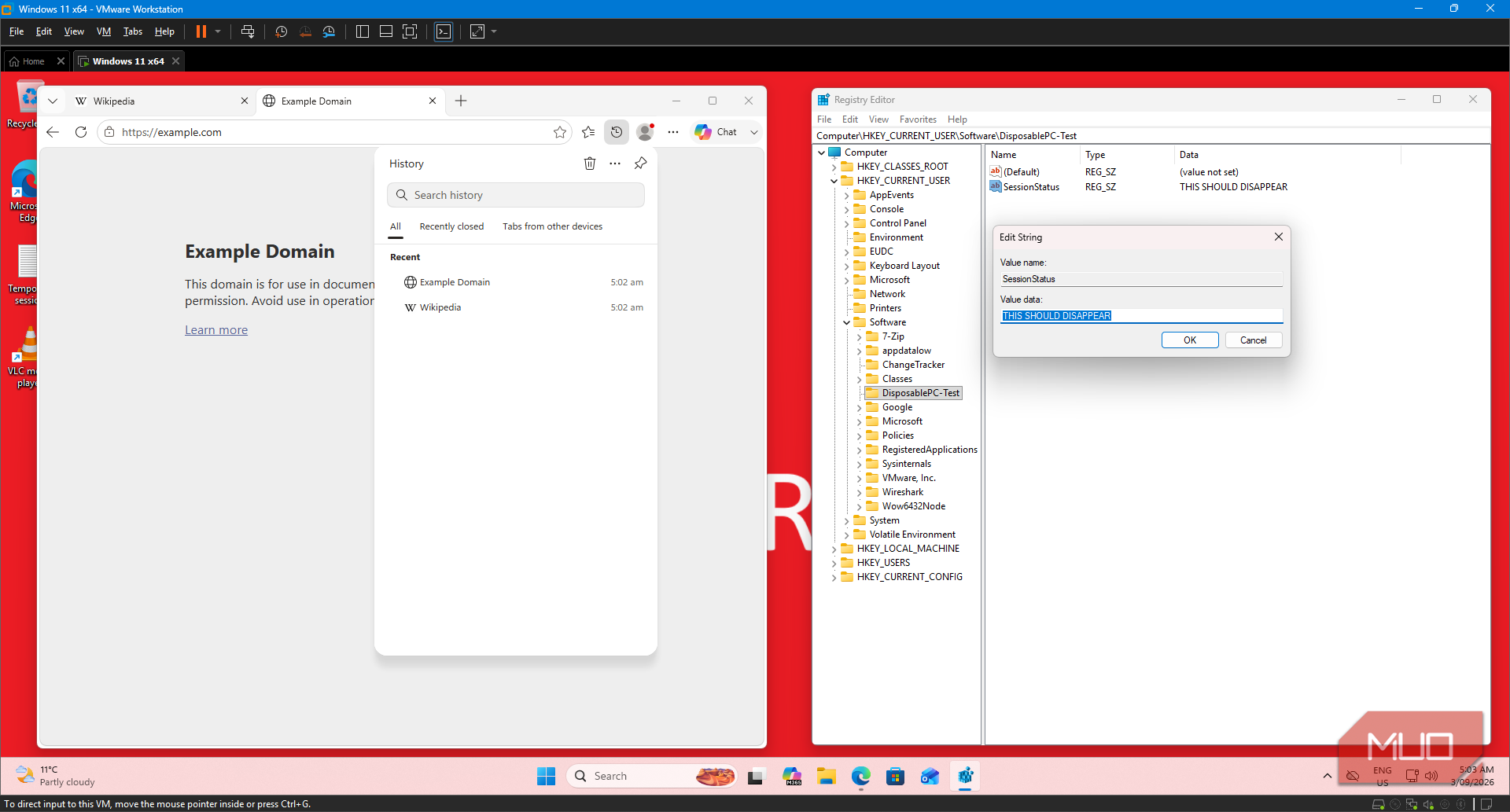The height and width of the screenshot is (812, 1510).
Task: Click the Microsoft Edge taskbar icon
Action: [x=860, y=777]
